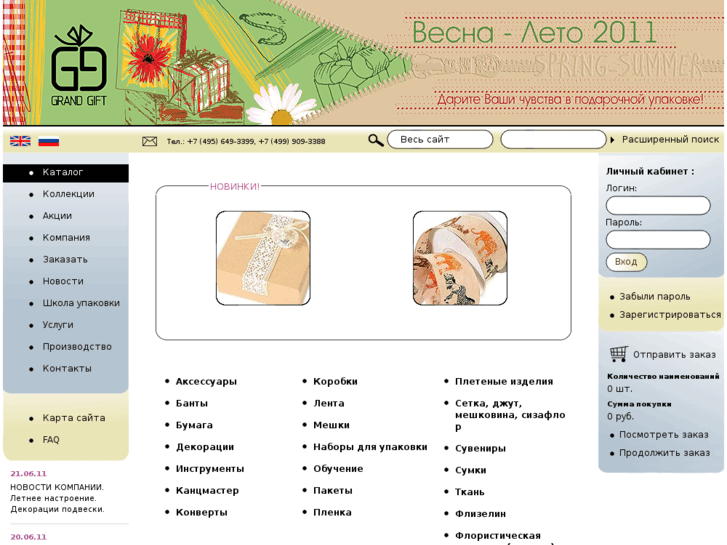
Task: Click 'Отправить заказ' link
Action: 675,354
